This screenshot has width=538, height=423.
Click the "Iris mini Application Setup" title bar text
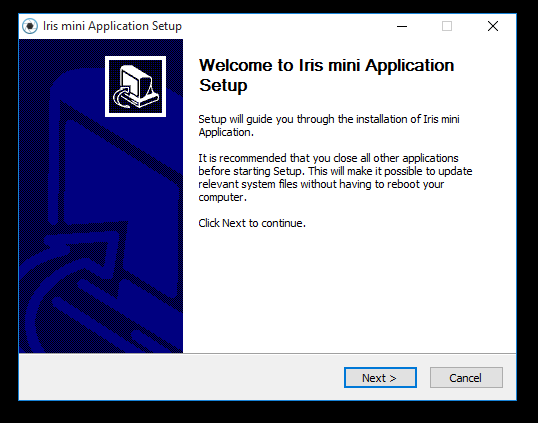(x=112, y=26)
